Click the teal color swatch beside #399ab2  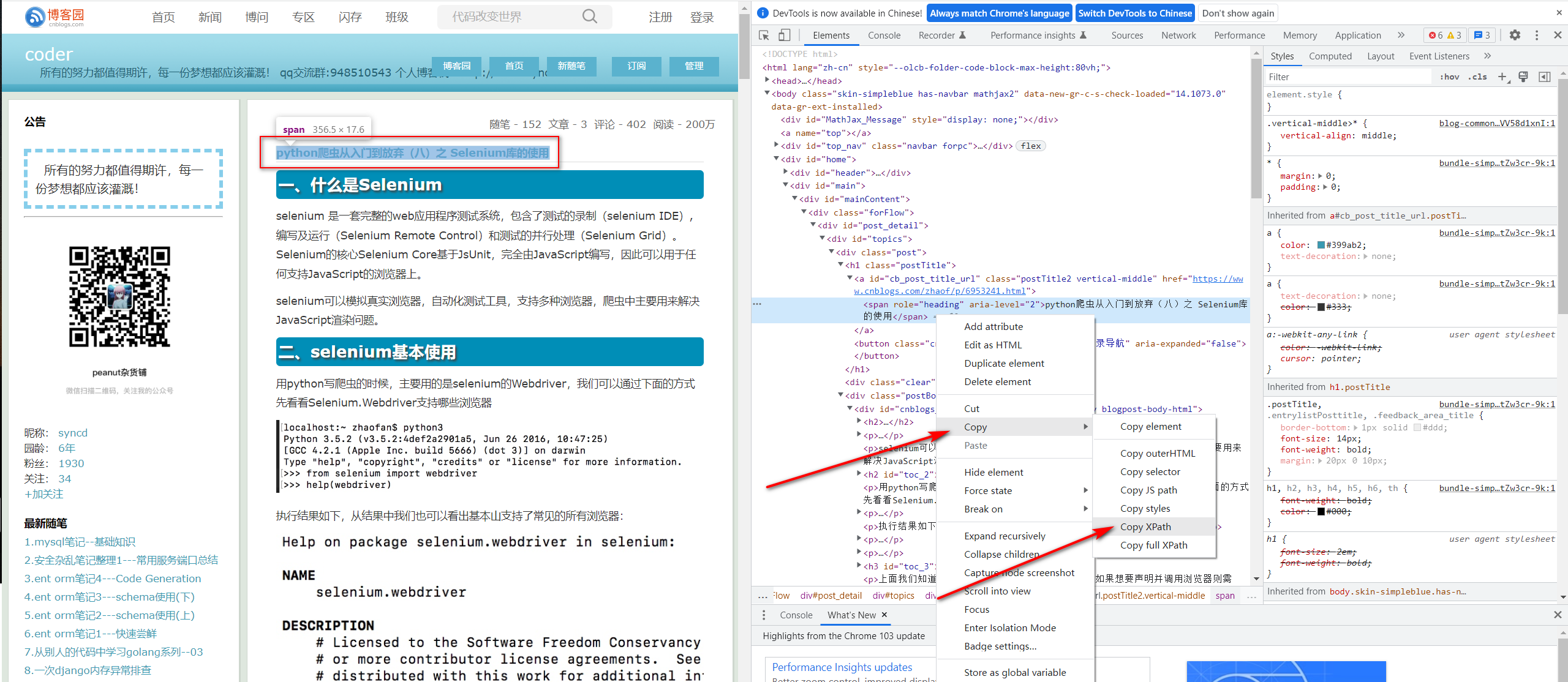(1321, 245)
